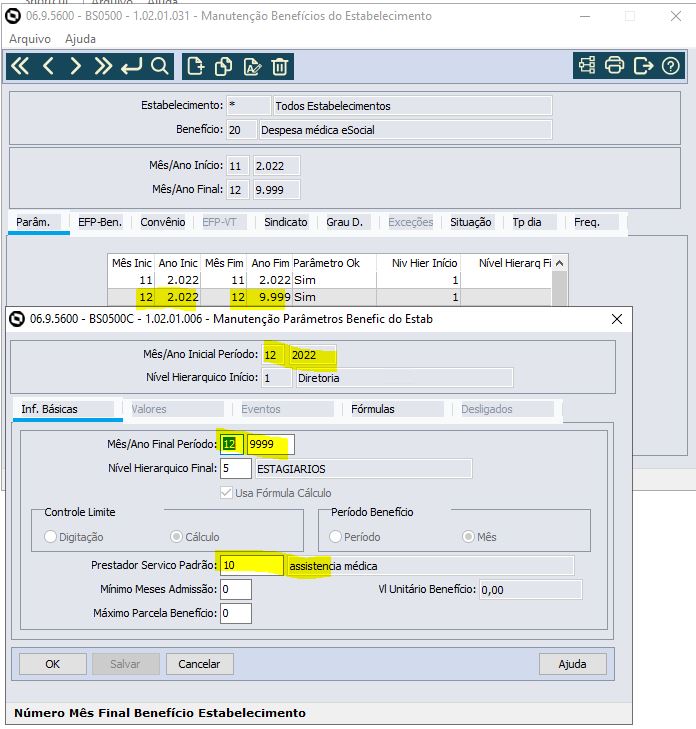Open search with magnifier icon
This screenshot has height=729, width=696.
coord(159,66)
